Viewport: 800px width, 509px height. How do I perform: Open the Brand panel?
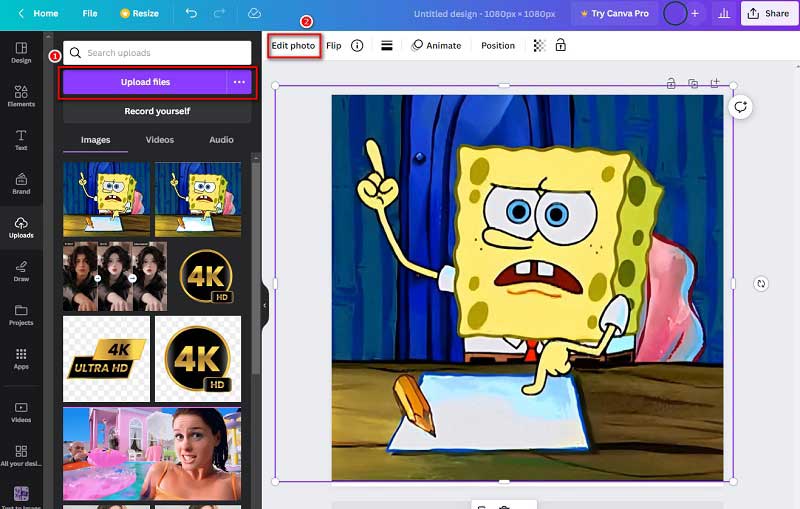(21, 184)
